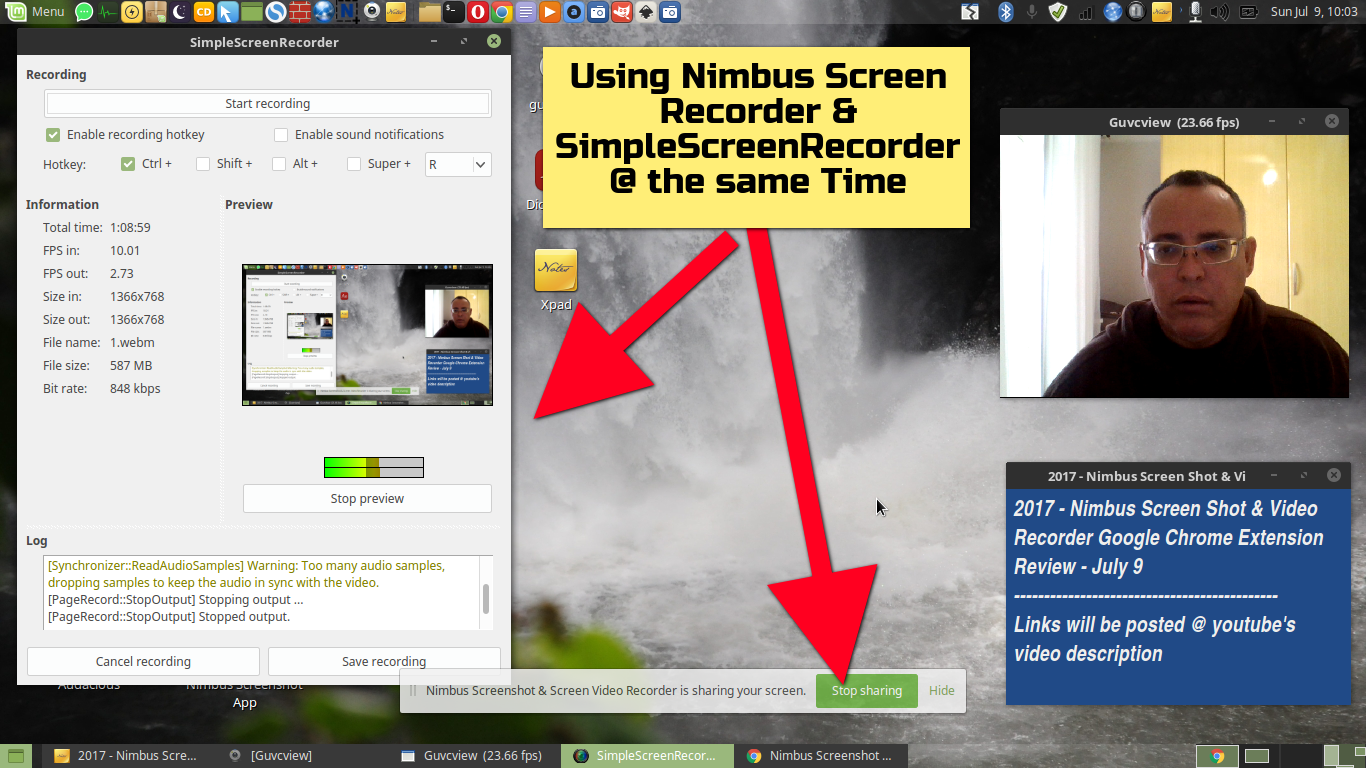Toggle the Super + hotkey modifier checkbox

coord(354,163)
